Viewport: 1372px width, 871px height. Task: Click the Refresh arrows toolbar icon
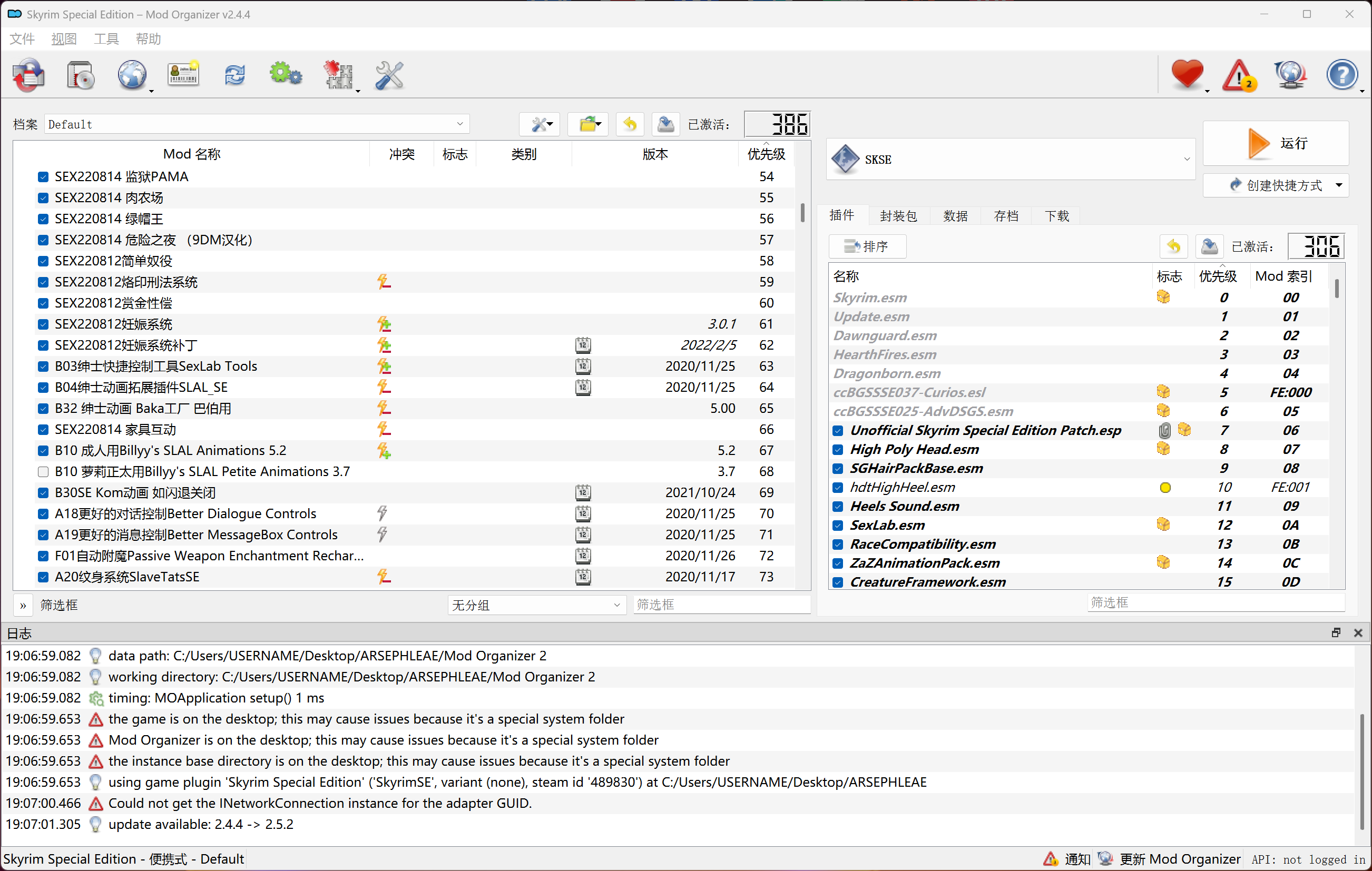coord(235,75)
